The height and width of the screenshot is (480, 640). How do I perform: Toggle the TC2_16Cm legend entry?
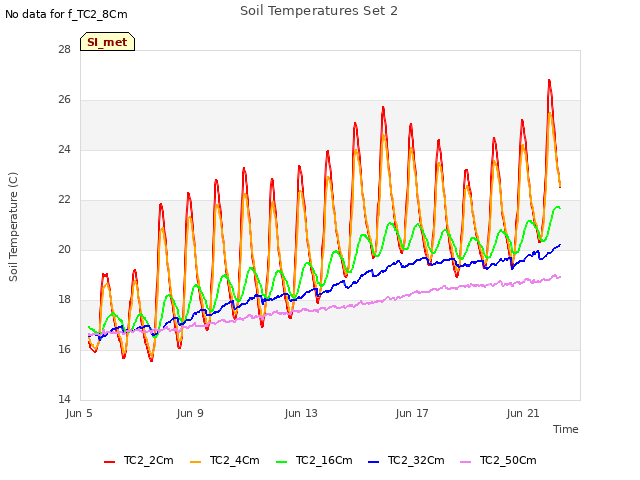click(314, 461)
